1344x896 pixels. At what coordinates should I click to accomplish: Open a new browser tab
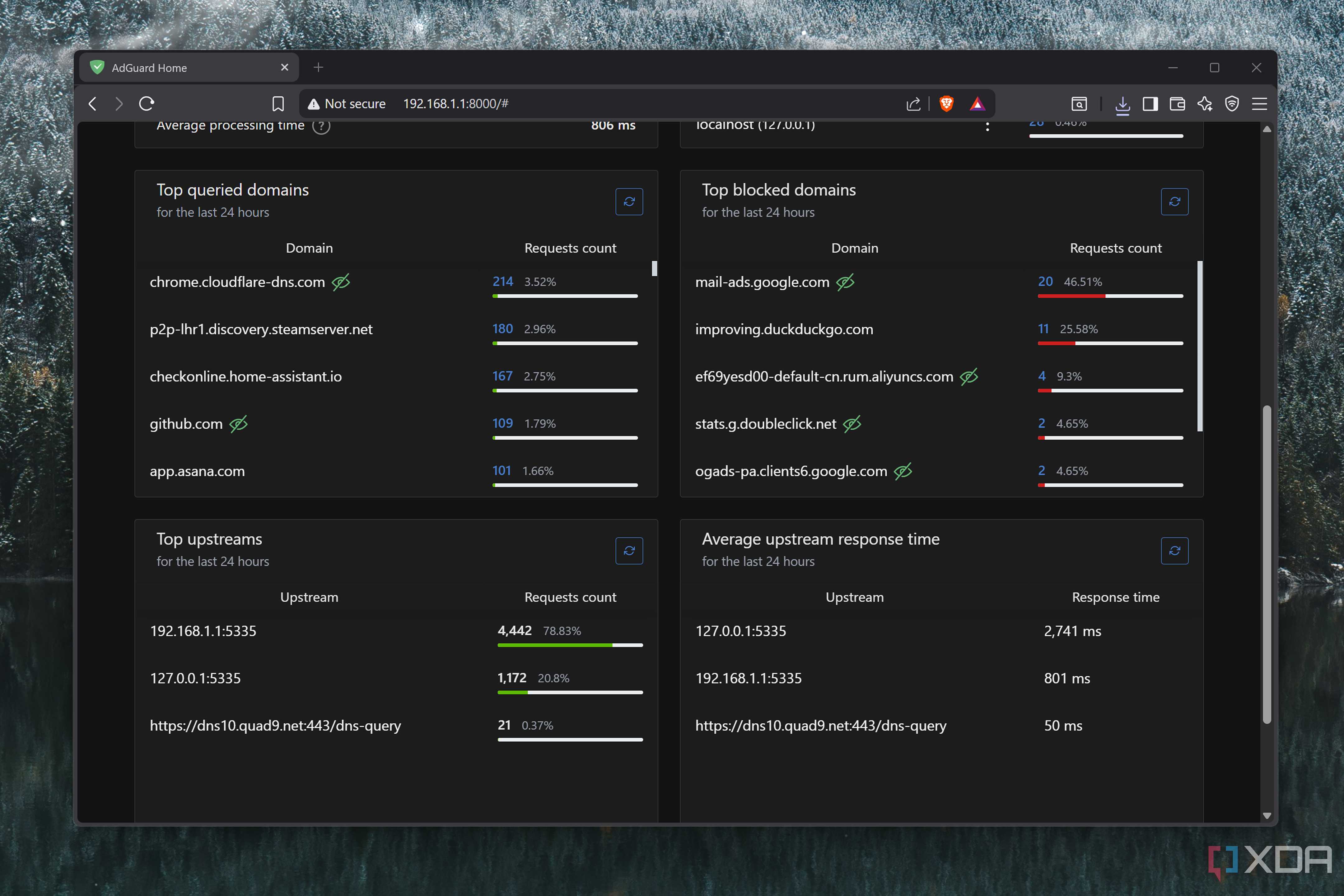coord(318,68)
